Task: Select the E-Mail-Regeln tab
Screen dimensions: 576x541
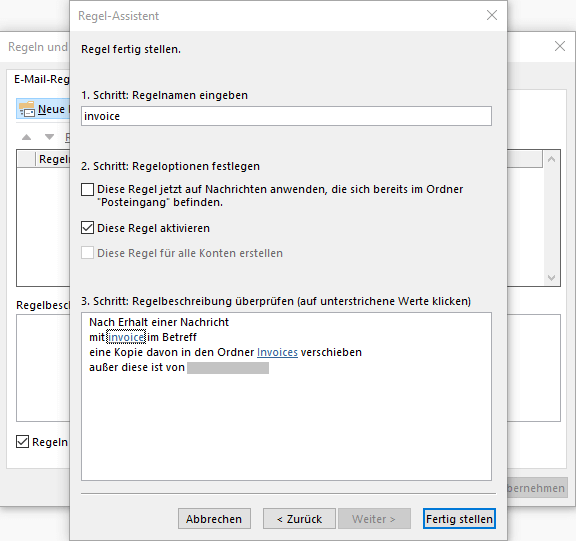Action: (42, 79)
